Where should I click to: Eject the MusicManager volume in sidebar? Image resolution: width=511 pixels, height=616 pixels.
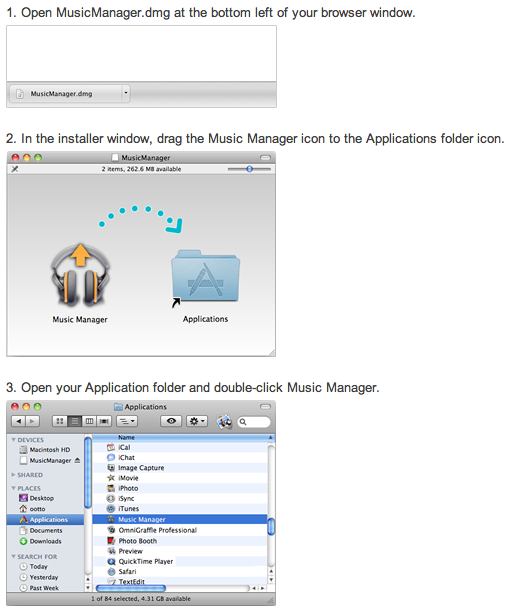pos(77,460)
